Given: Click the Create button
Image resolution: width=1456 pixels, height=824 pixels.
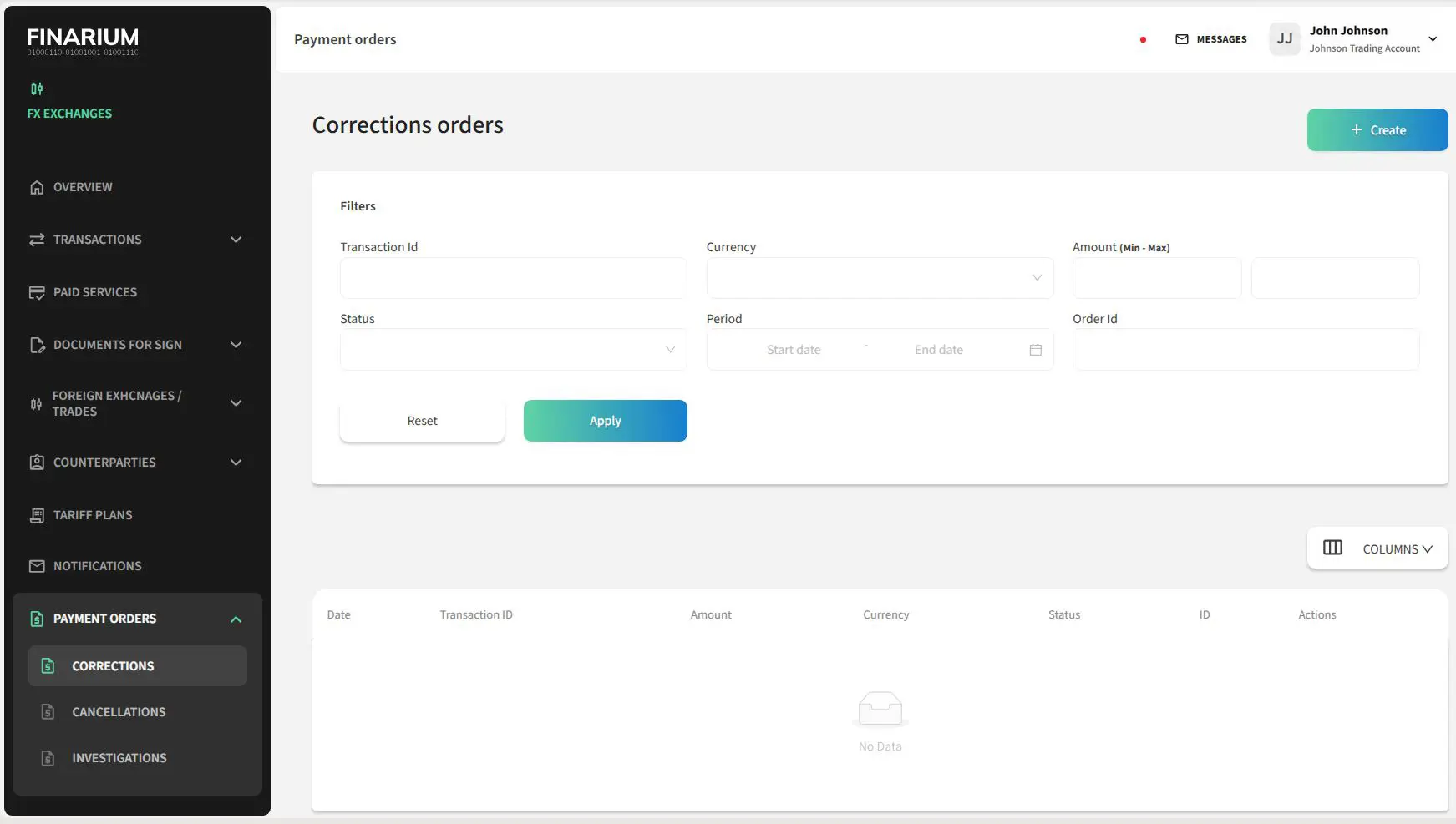Looking at the screenshot, I should coord(1377,130).
